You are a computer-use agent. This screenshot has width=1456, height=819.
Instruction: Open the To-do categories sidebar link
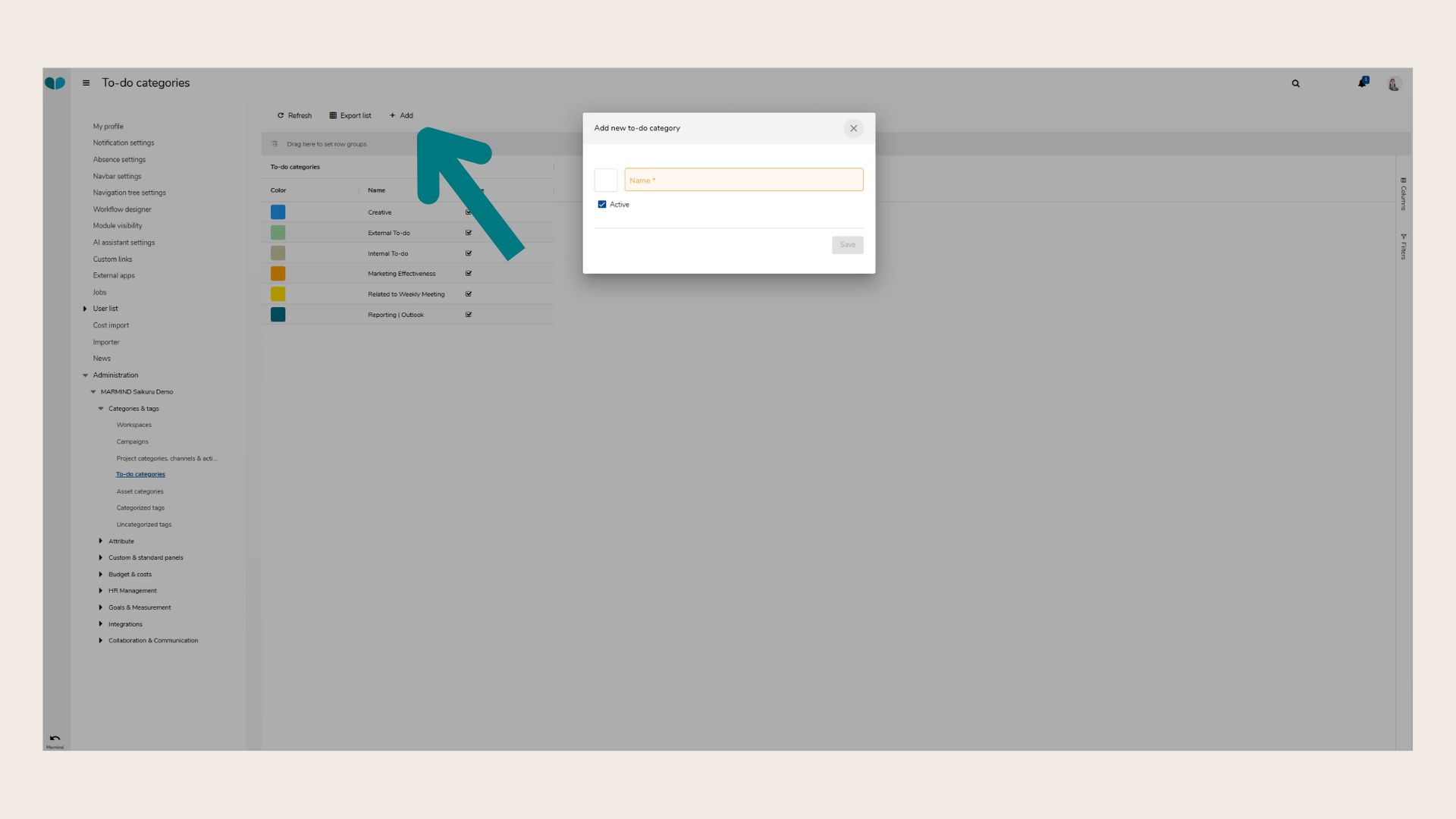coord(140,475)
